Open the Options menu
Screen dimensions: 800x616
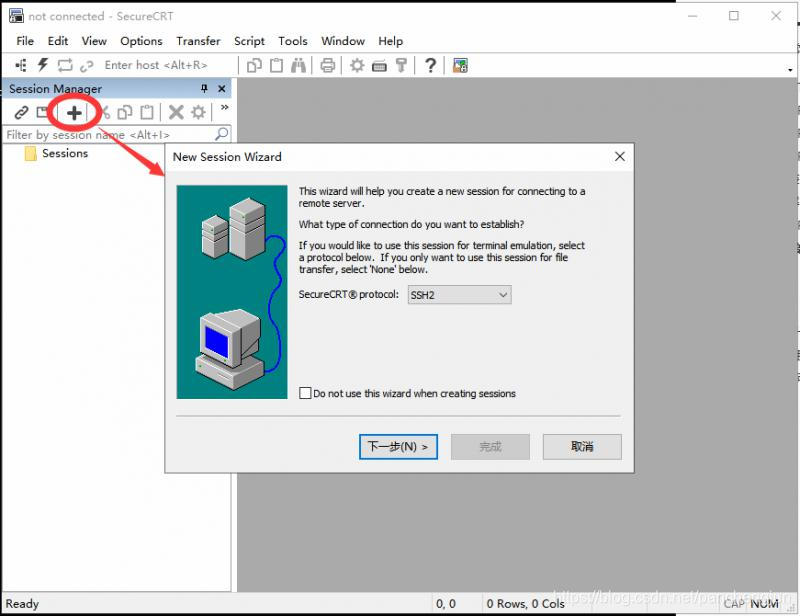tap(141, 41)
